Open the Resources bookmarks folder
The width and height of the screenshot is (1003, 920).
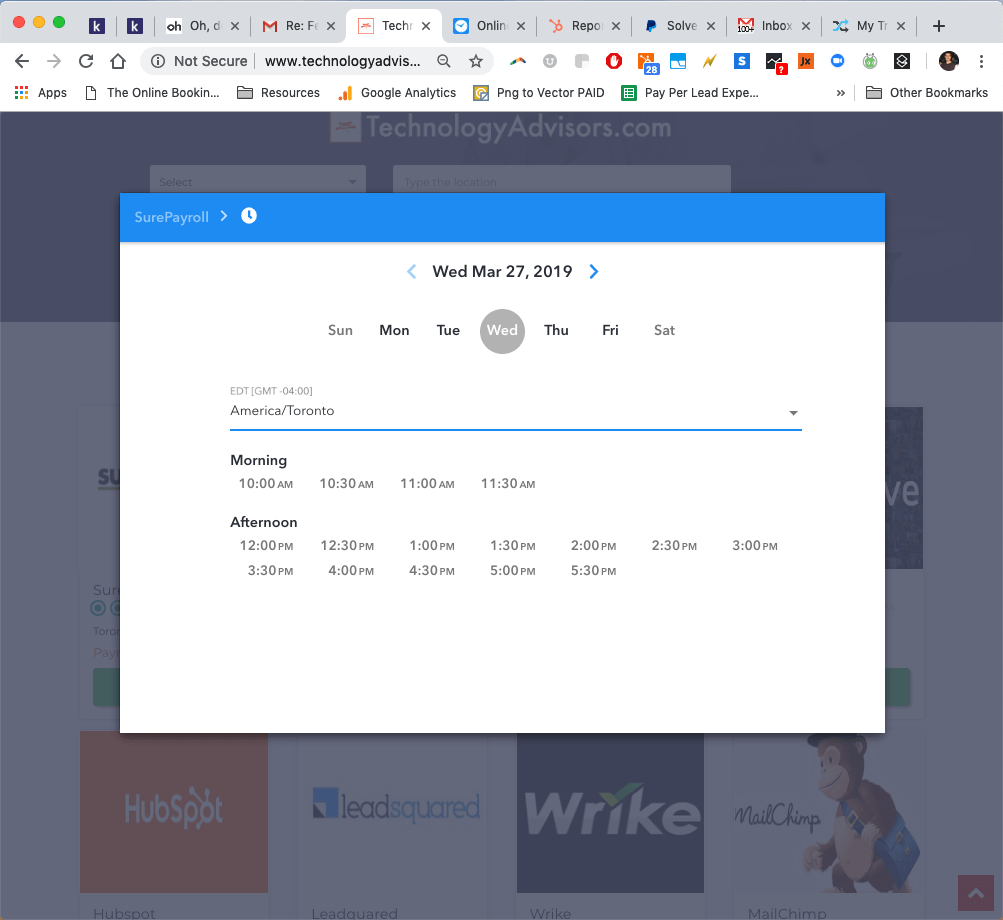[x=278, y=93]
